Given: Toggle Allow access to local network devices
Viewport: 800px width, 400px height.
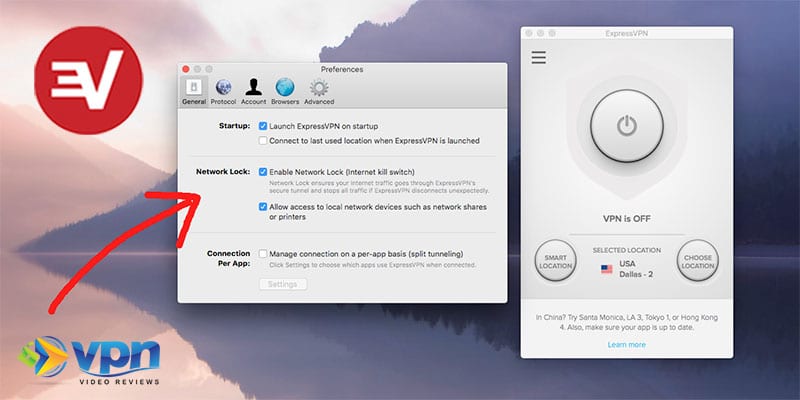Looking at the screenshot, I should point(263,207).
